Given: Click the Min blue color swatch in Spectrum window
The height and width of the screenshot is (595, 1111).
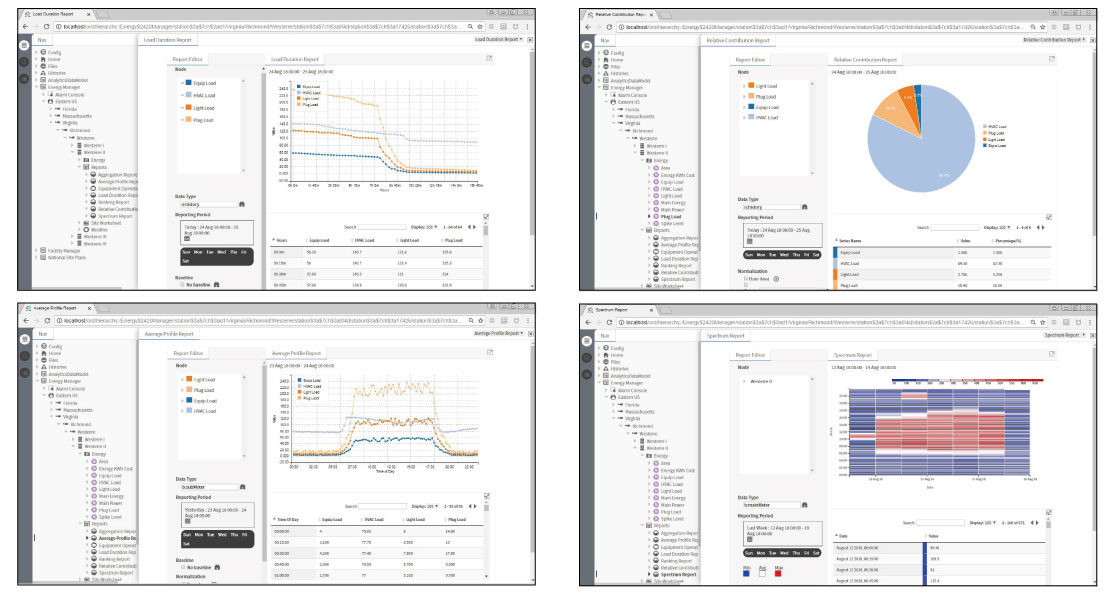Looking at the screenshot, I should (x=747, y=573).
